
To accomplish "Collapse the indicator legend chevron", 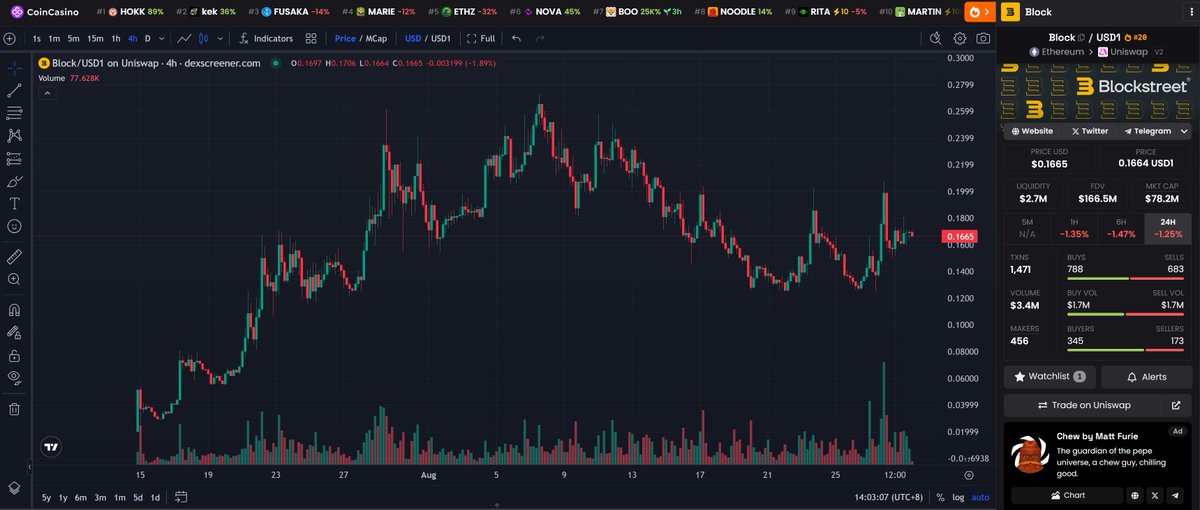I will click(46, 92).
